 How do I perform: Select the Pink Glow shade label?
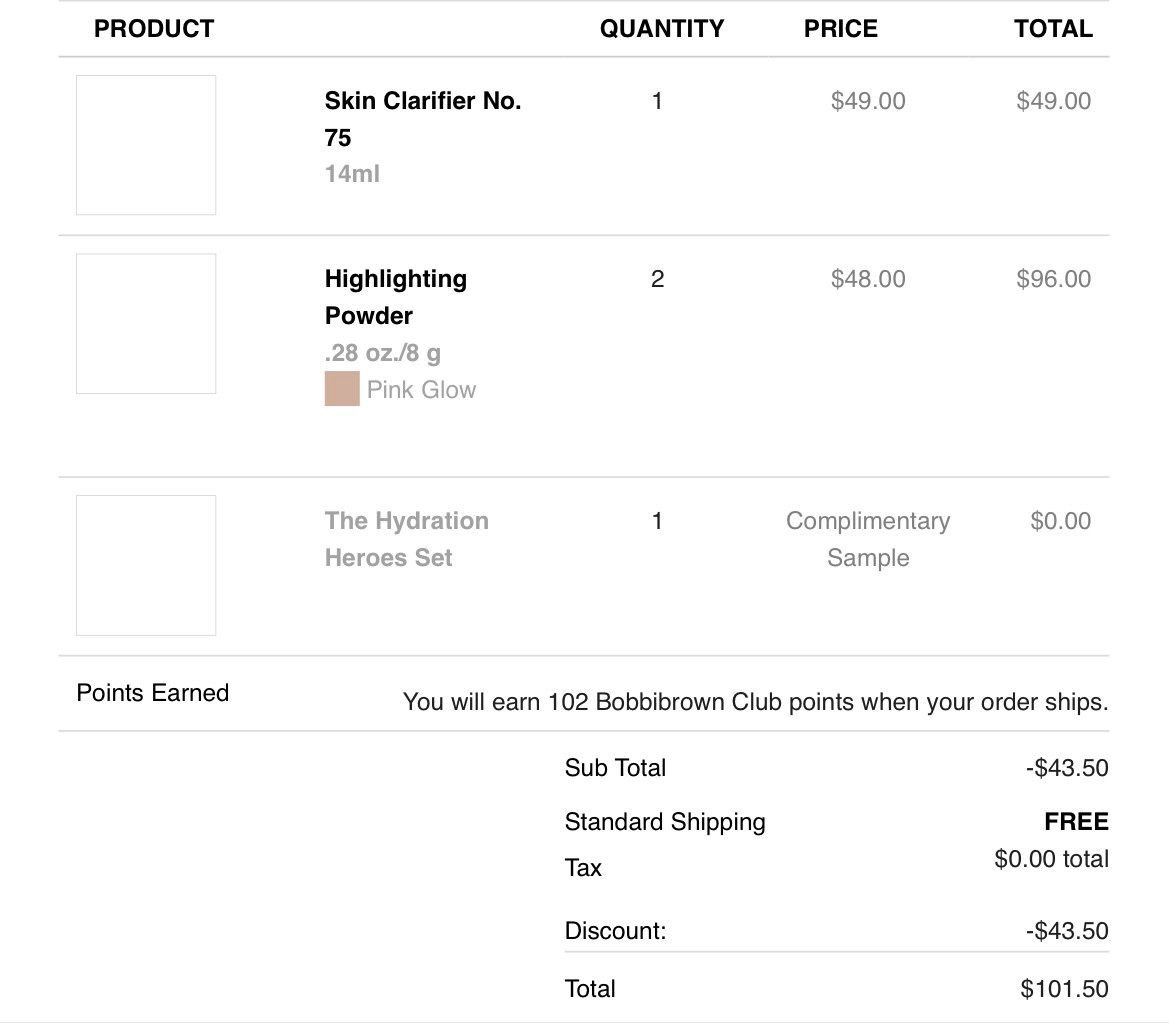pyautogui.click(x=421, y=390)
